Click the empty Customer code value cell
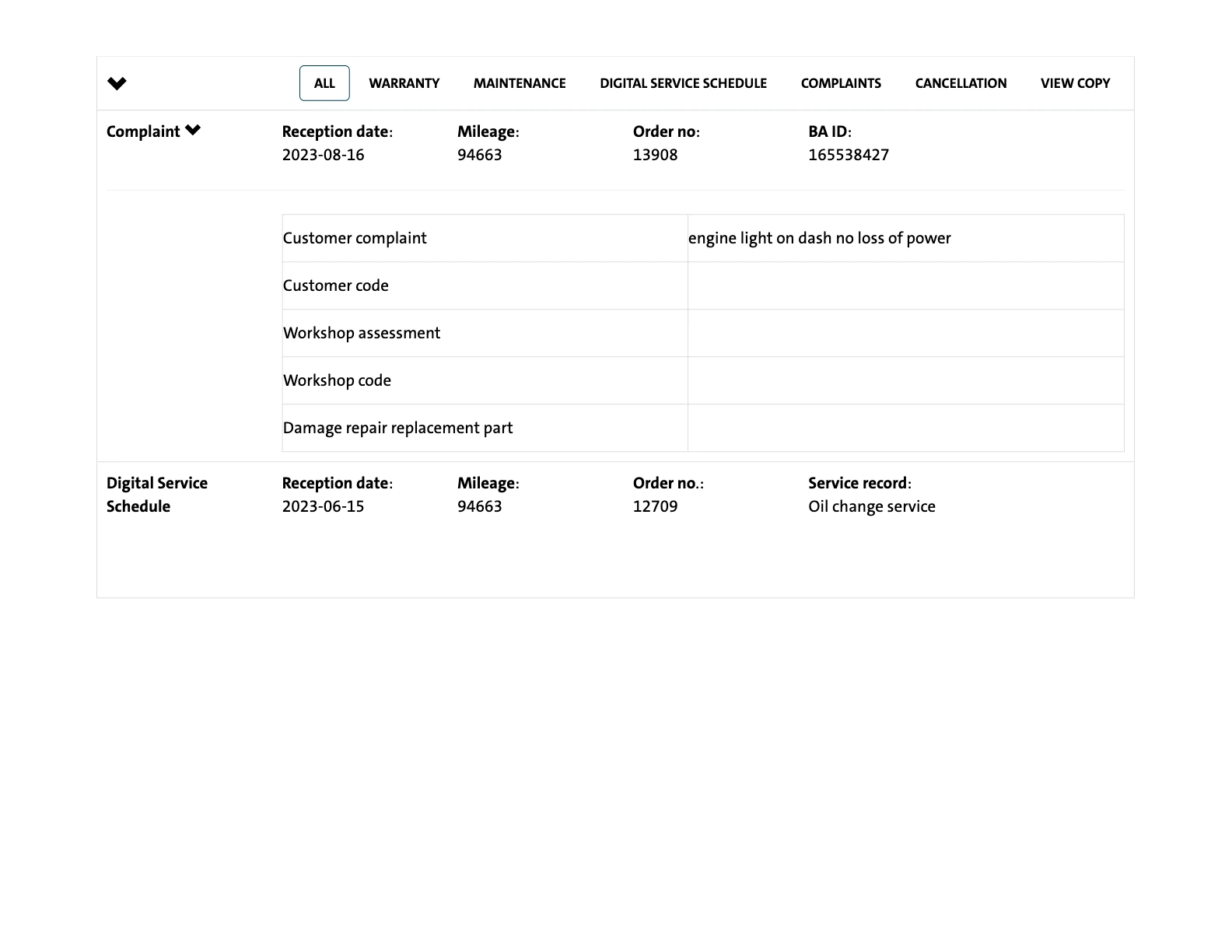1232x952 pixels. click(905, 285)
